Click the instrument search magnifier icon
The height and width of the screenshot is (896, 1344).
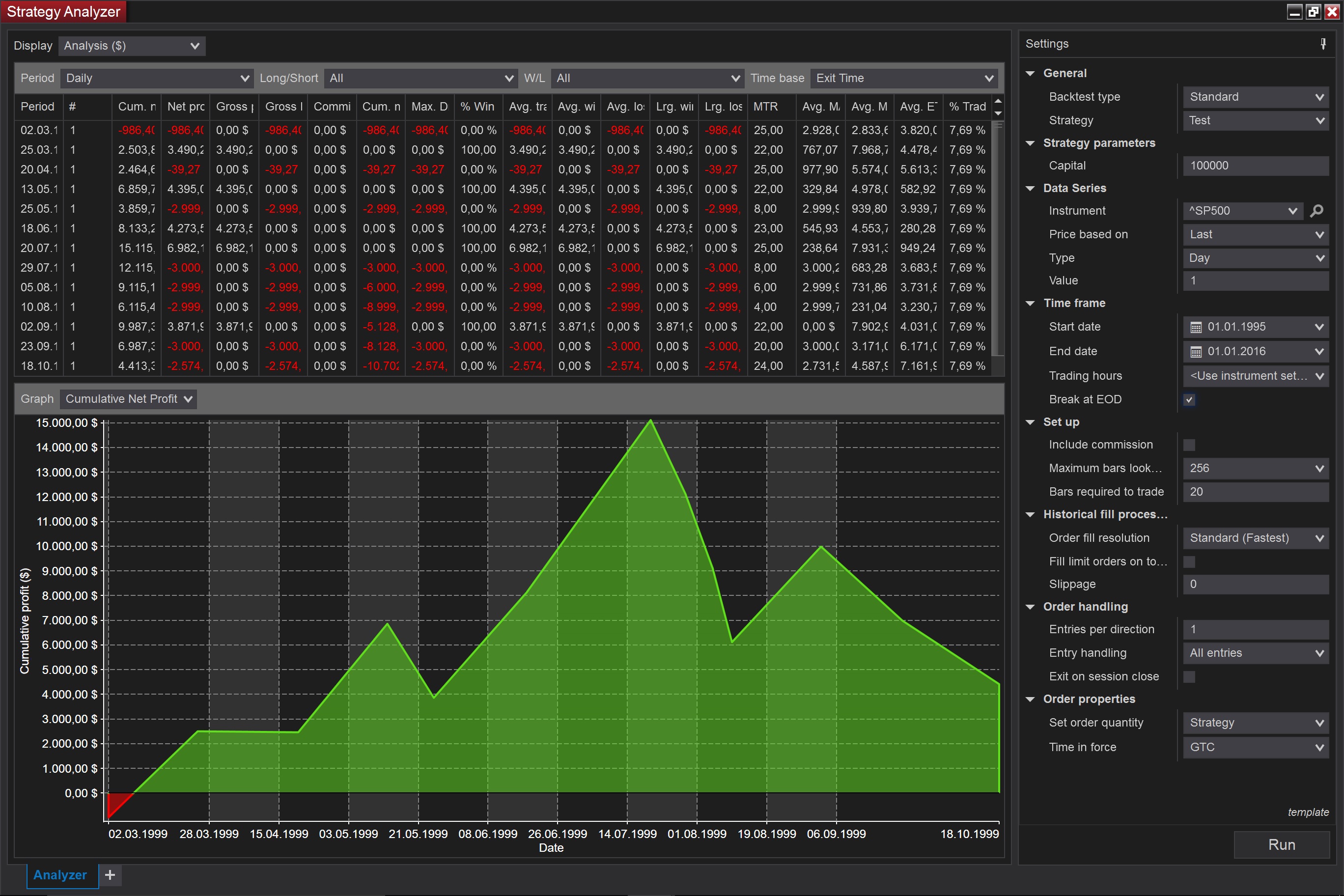[1316, 211]
